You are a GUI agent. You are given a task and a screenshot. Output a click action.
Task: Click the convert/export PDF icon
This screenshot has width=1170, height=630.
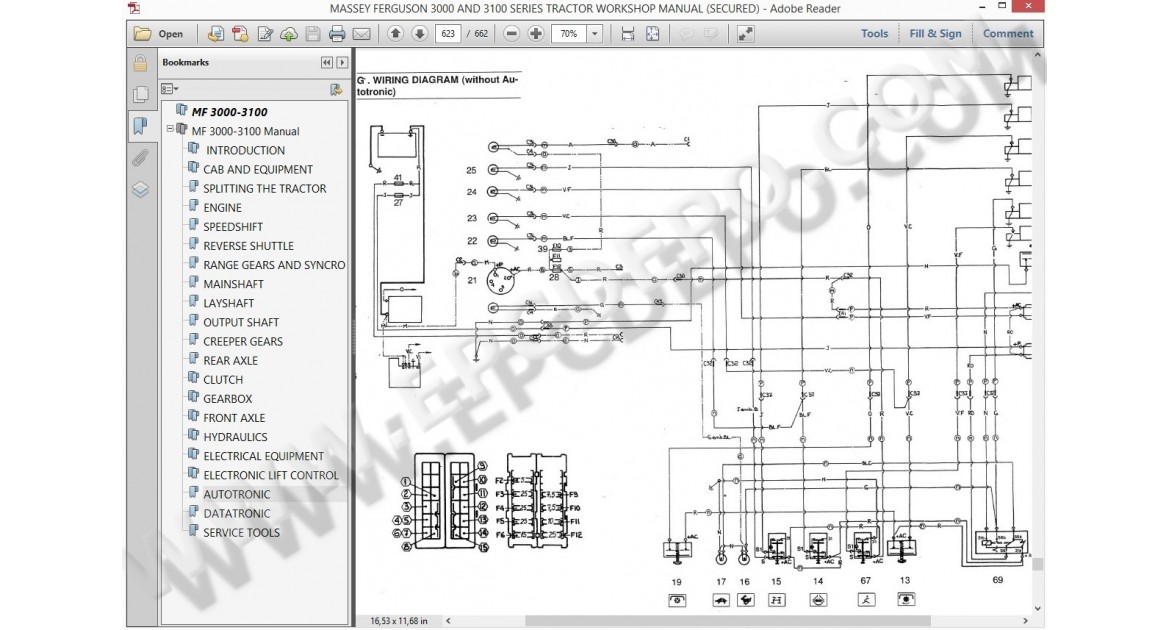[240, 34]
